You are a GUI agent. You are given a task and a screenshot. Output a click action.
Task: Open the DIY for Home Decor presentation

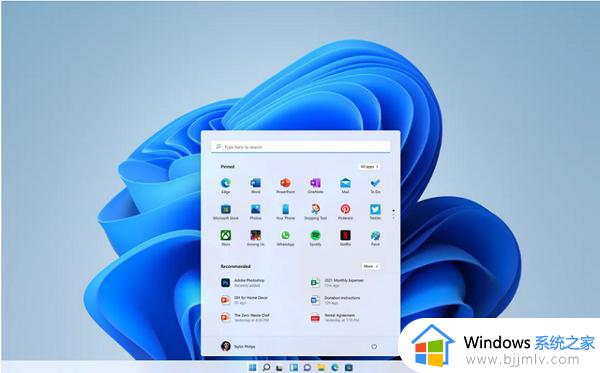point(244,300)
